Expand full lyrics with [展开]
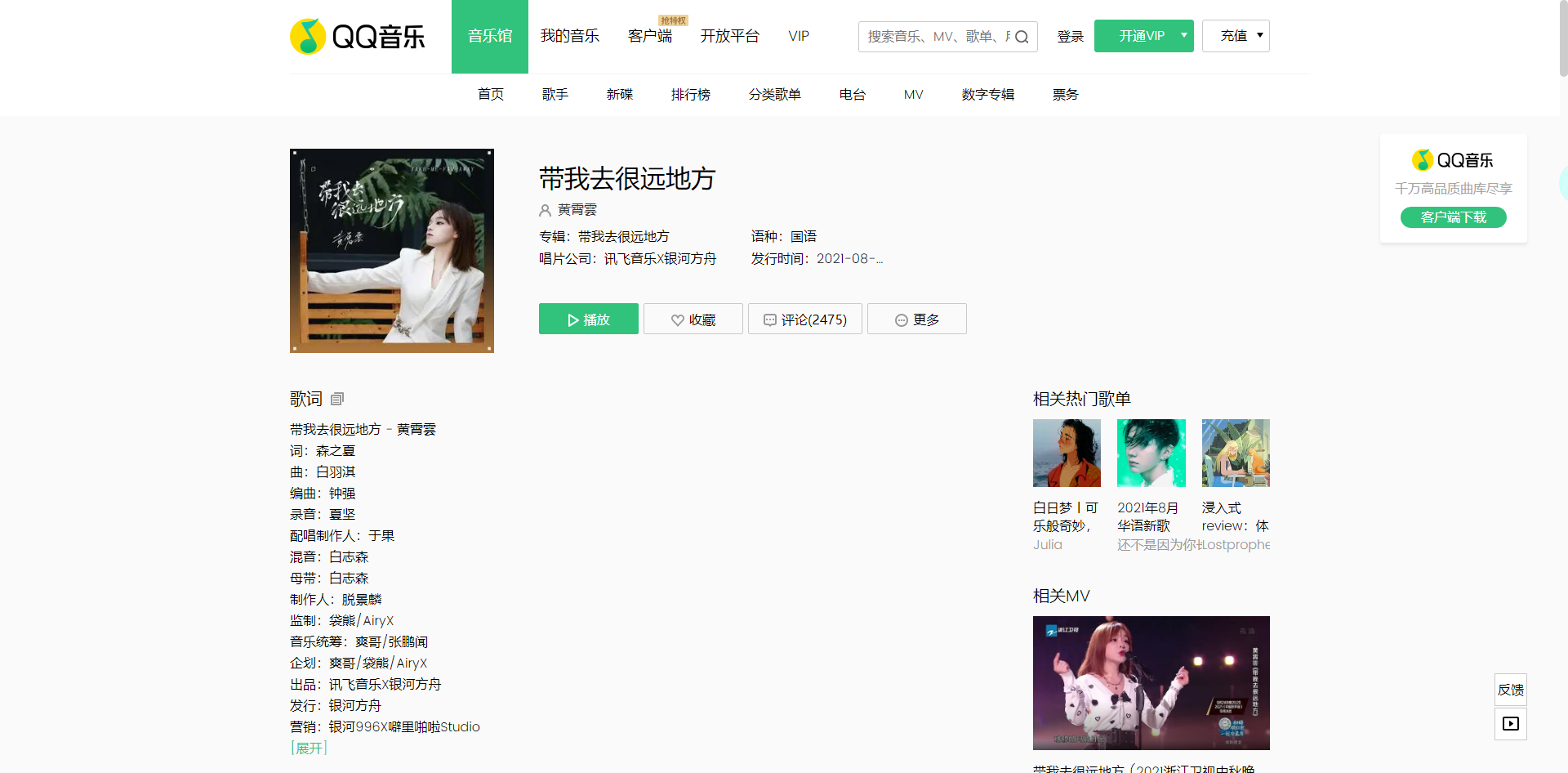 (x=309, y=748)
